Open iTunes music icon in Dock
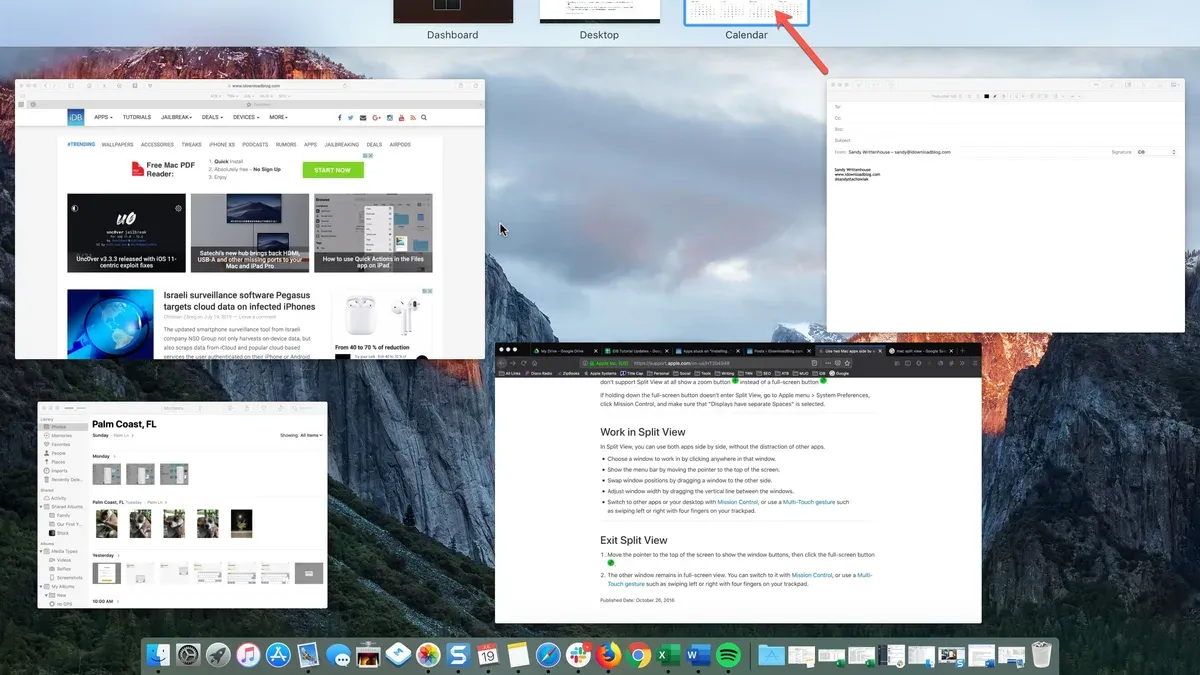 [x=248, y=655]
